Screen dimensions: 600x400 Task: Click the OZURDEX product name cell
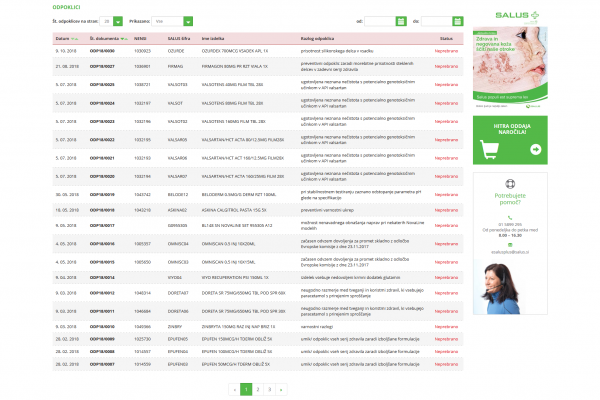coord(235,51)
